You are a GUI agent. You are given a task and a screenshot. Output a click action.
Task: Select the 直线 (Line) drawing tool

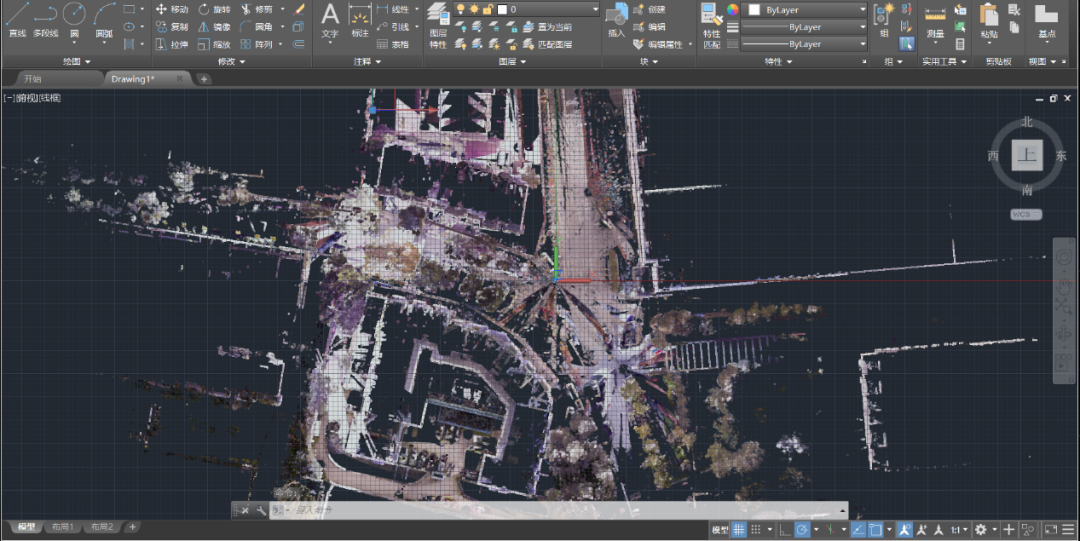pyautogui.click(x=17, y=21)
